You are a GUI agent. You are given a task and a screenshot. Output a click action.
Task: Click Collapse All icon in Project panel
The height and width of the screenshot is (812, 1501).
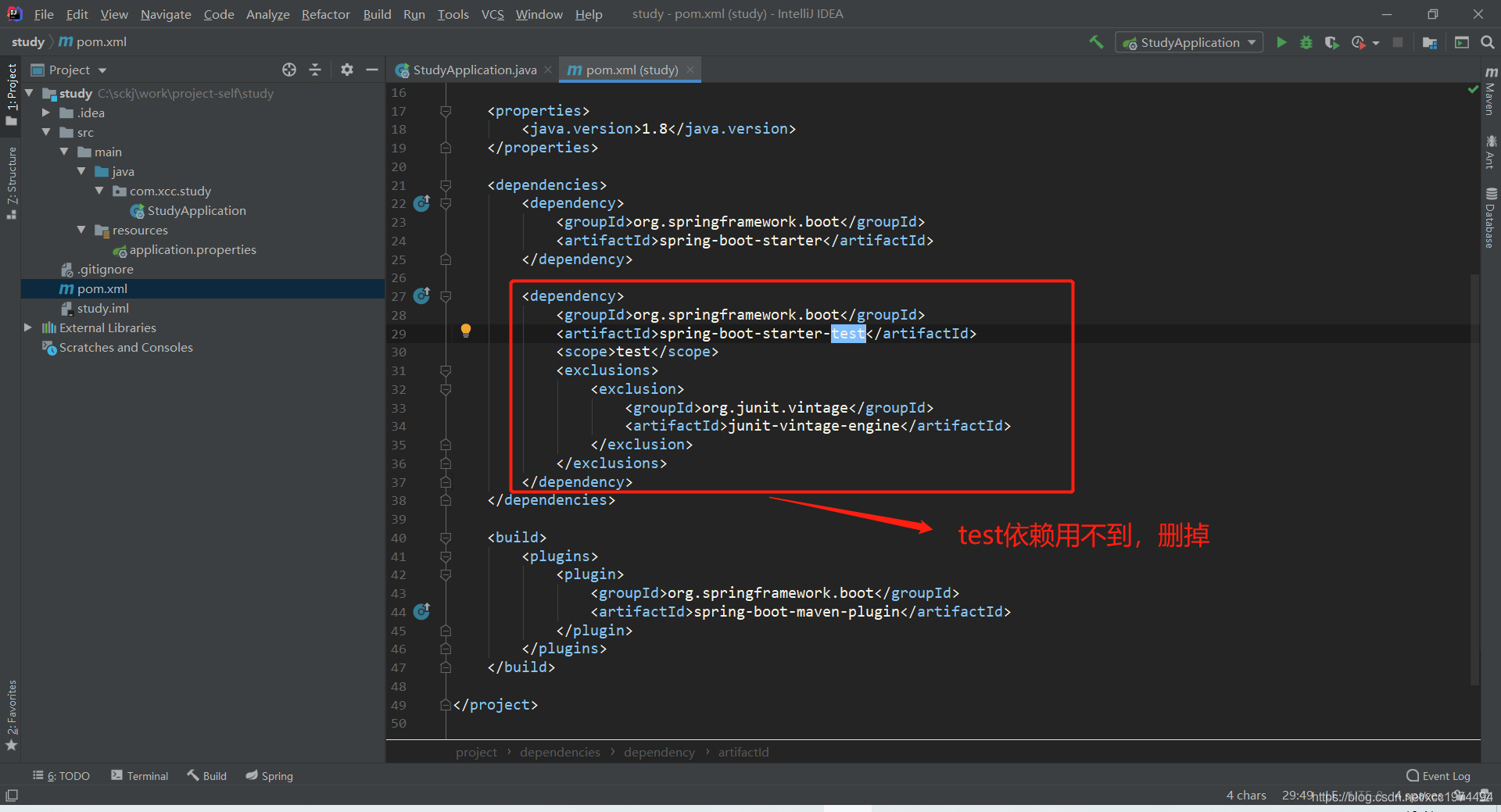(x=315, y=70)
